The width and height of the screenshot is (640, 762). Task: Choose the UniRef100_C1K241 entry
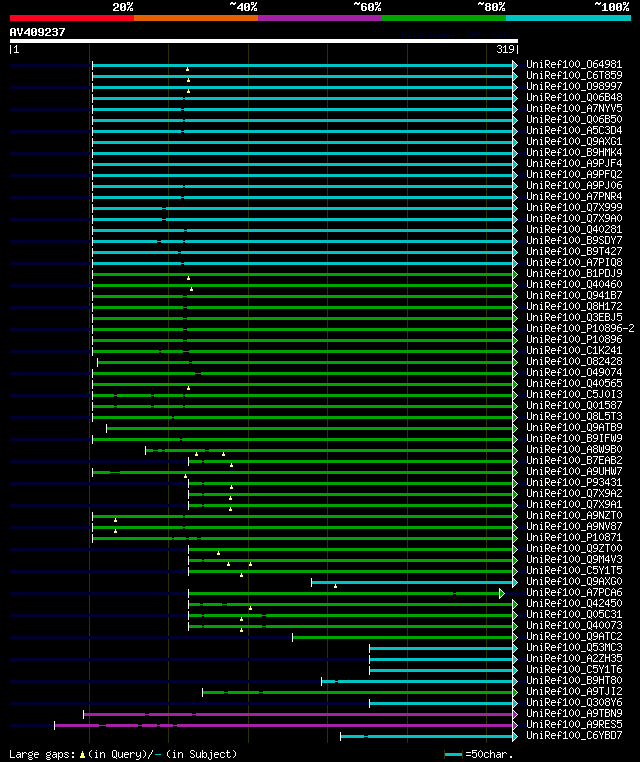pyautogui.click(x=574, y=350)
